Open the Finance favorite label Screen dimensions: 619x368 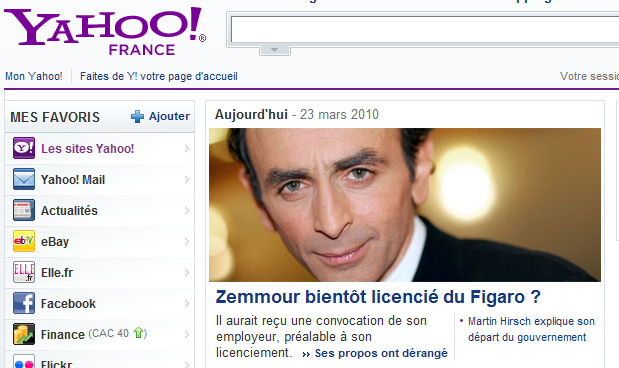point(63,334)
